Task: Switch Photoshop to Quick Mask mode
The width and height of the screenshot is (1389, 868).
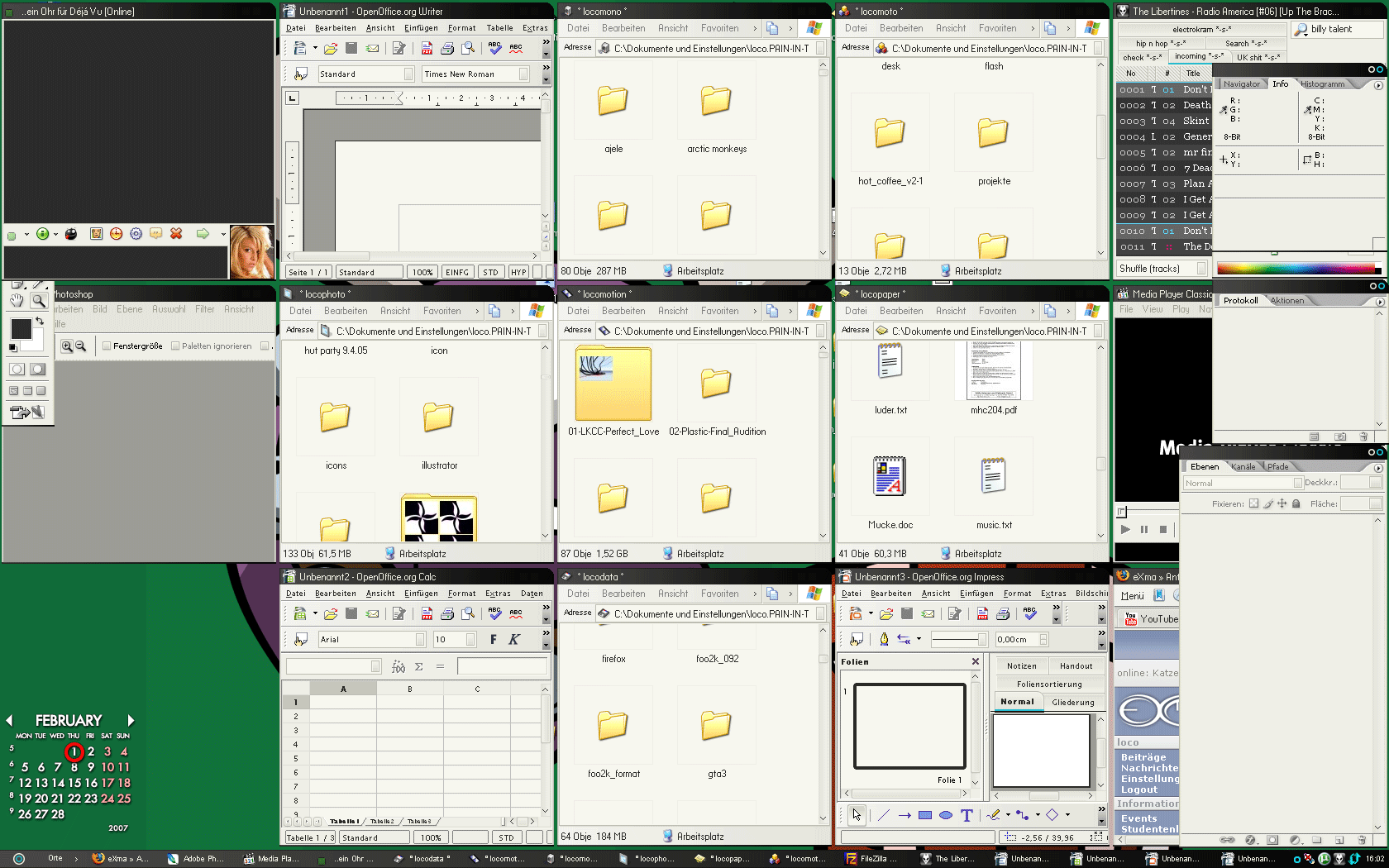Action: pos(37,370)
